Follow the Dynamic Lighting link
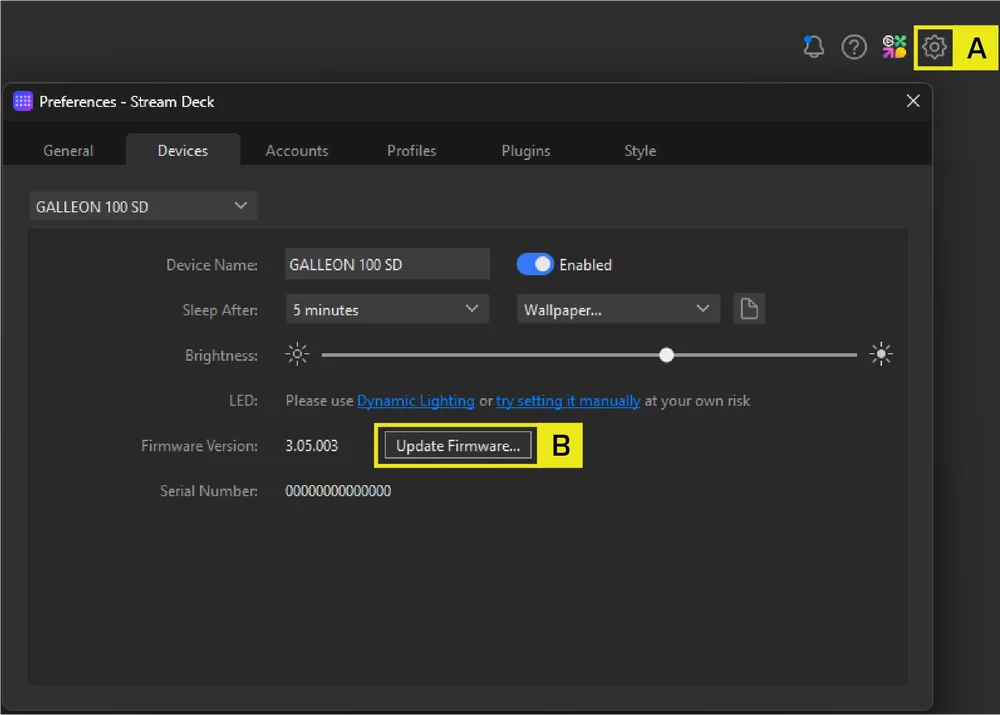1000x715 pixels. tap(416, 401)
